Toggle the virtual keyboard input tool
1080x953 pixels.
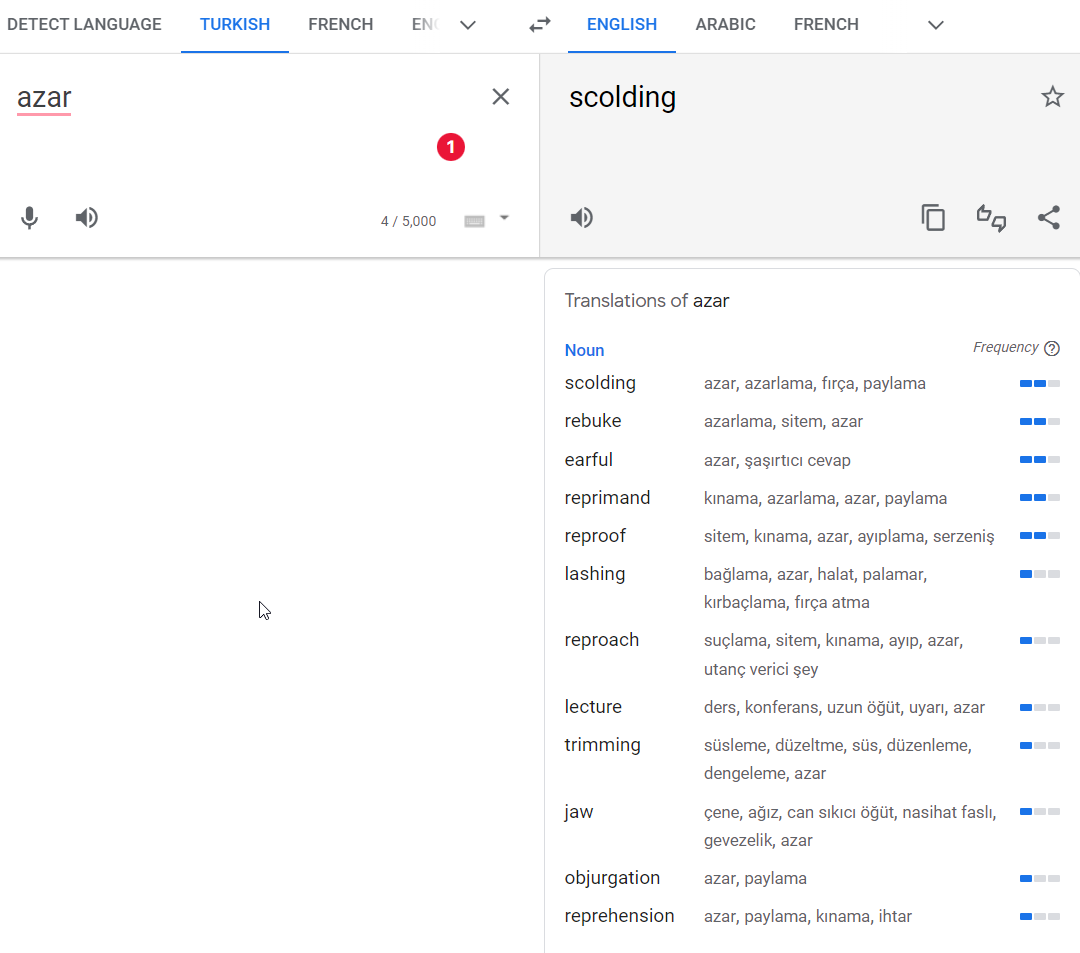475,221
